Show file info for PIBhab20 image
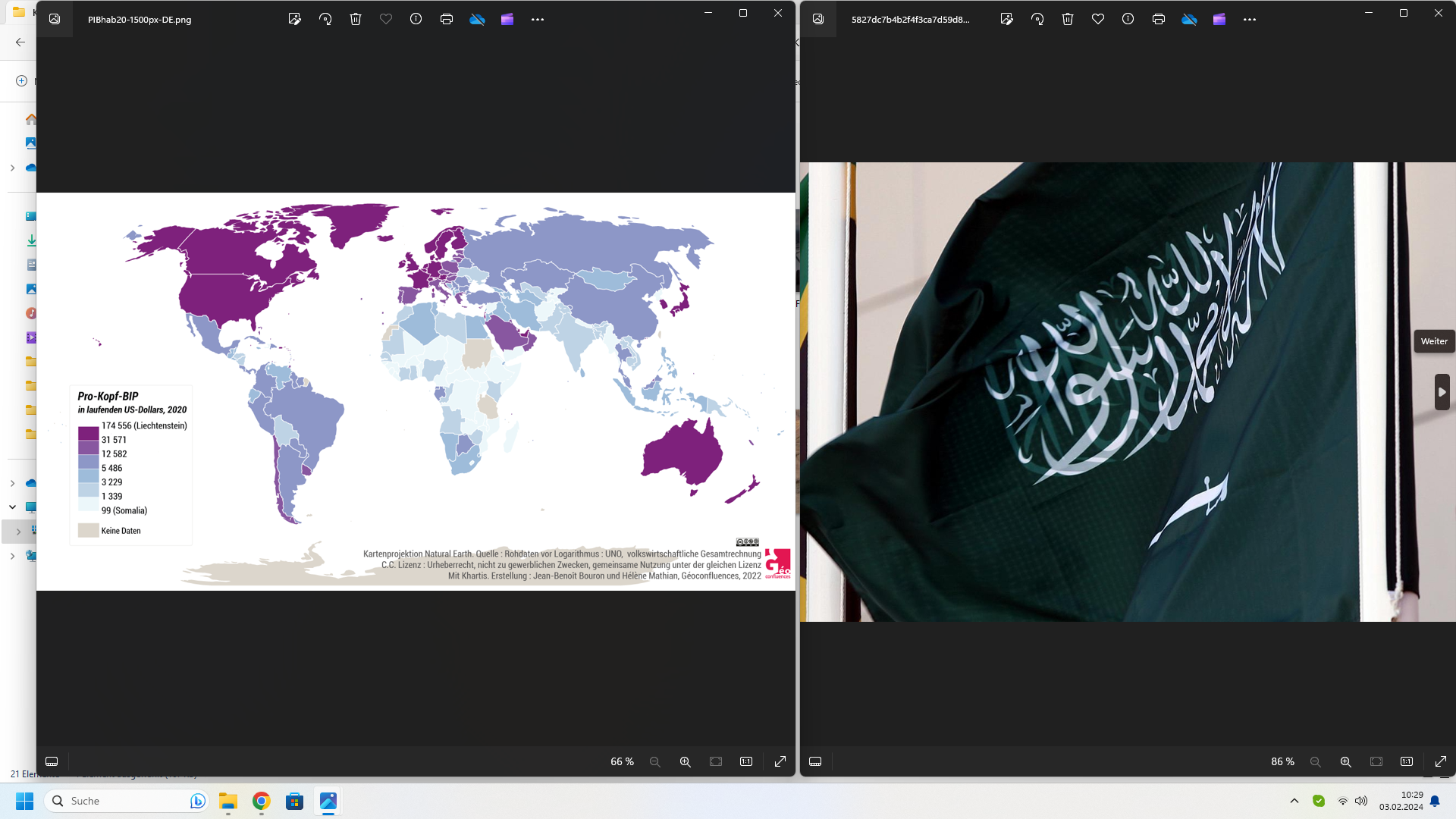 point(416,19)
